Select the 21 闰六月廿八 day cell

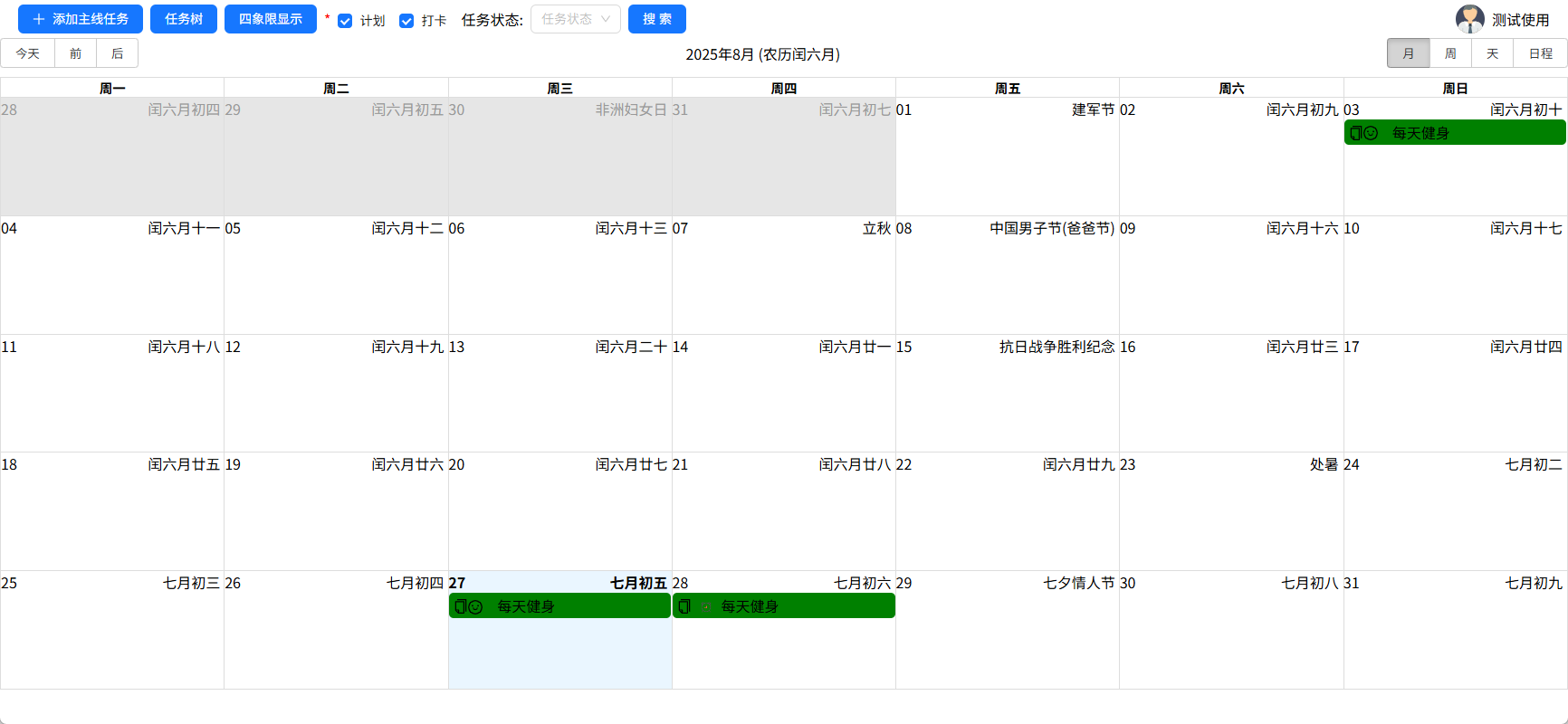click(784, 511)
